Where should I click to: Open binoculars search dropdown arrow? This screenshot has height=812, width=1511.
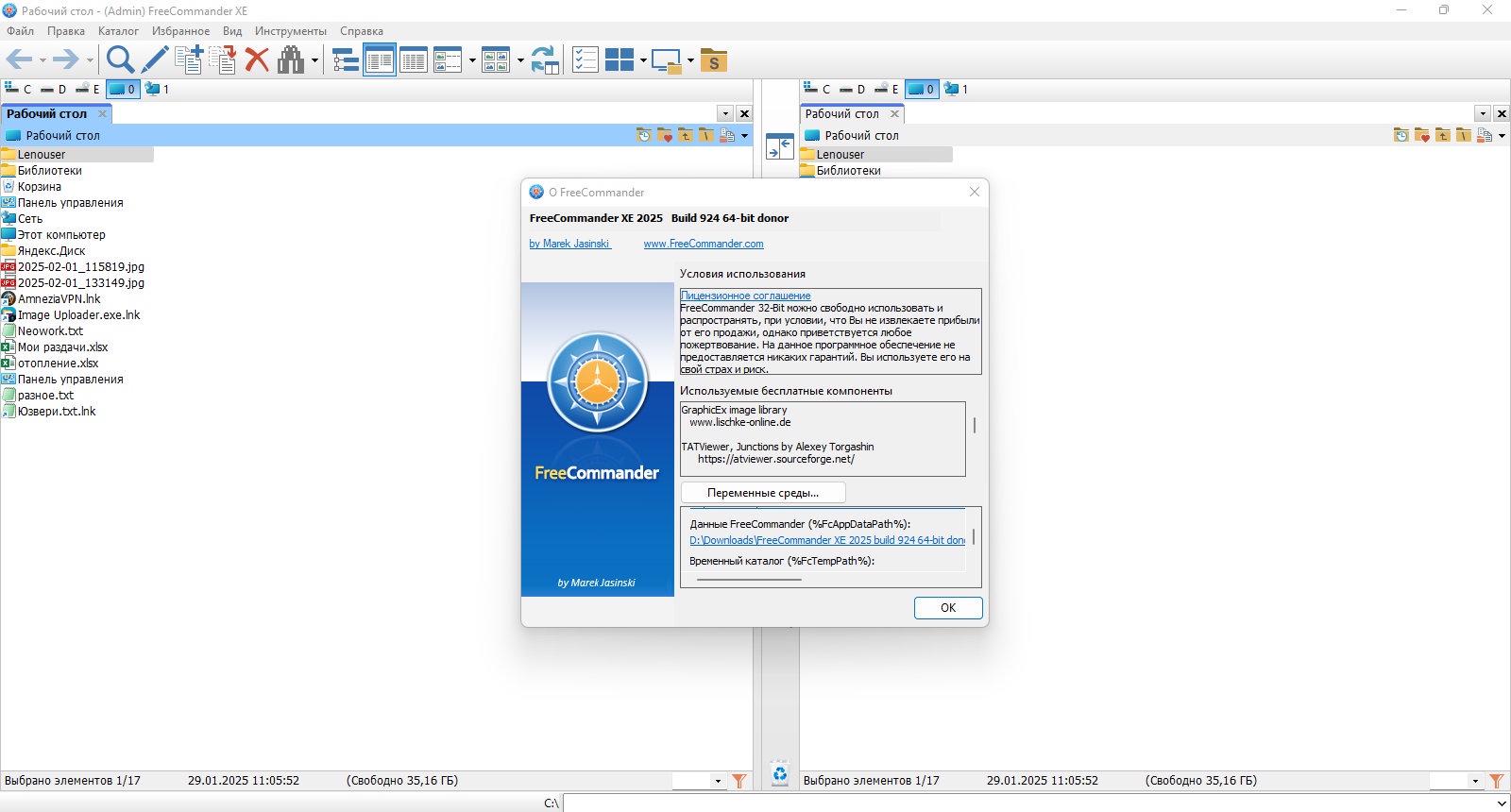coord(314,61)
